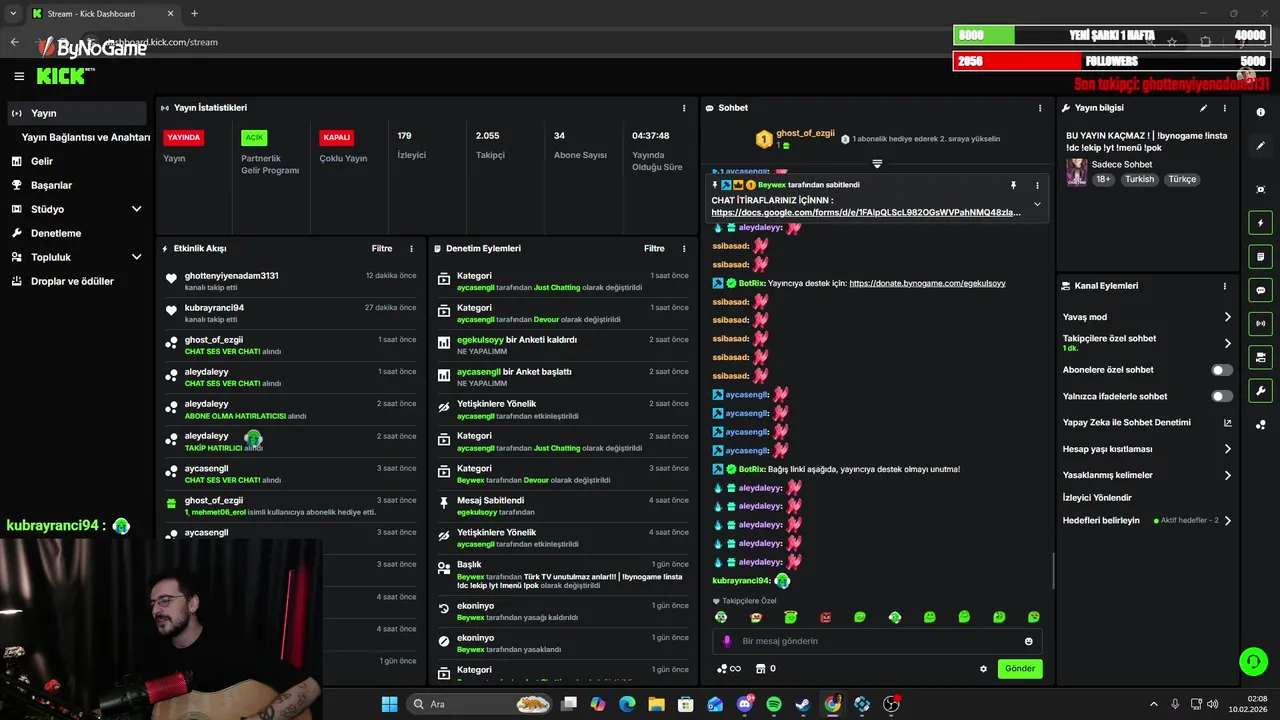Click the Bir mesaj gönderin input field
Image resolution: width=1280 pixels, height=720 pixels.
pyautogui.click(x=878, y=641)
